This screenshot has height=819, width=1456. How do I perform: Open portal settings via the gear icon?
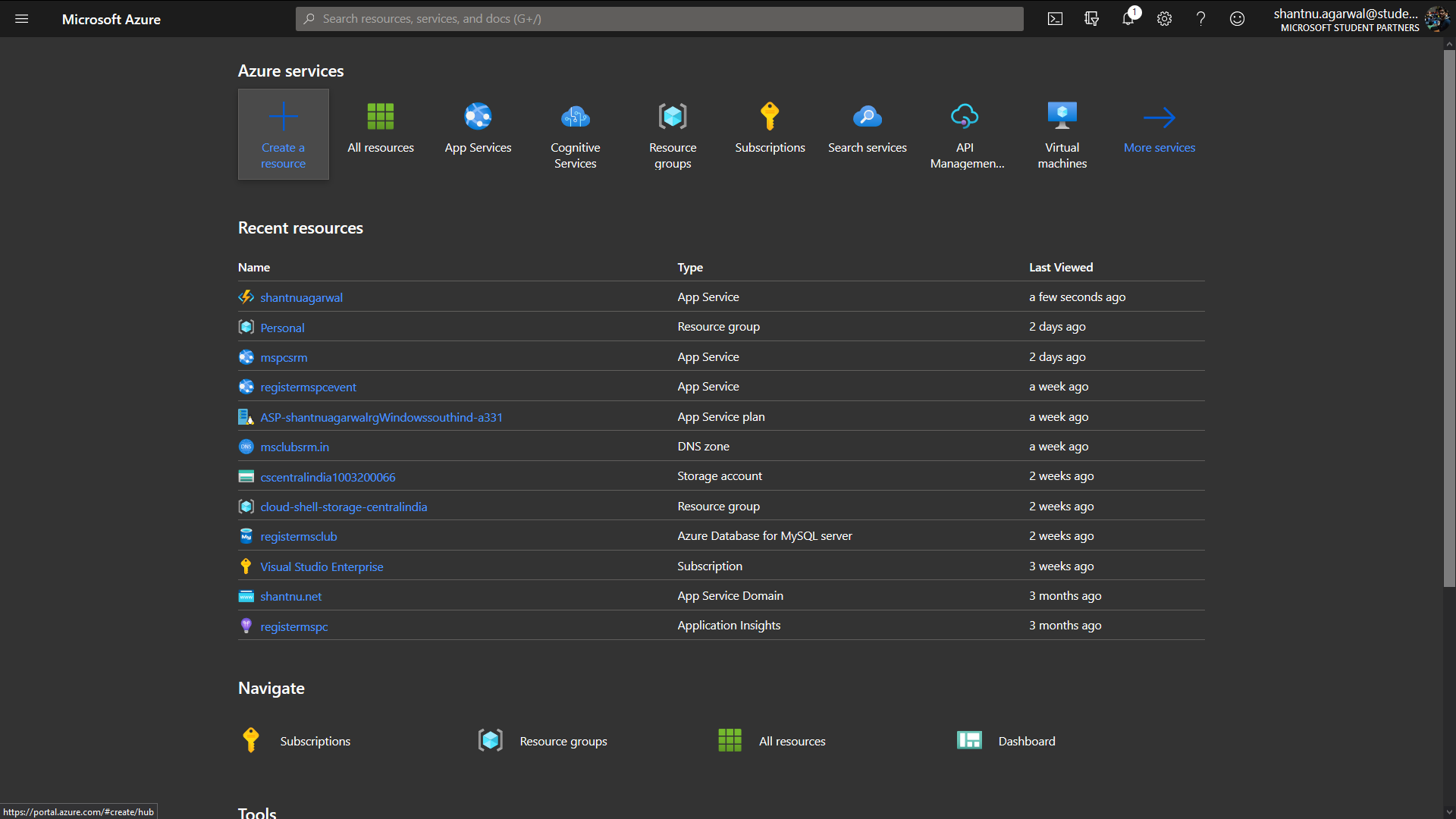click(1164, 18)
